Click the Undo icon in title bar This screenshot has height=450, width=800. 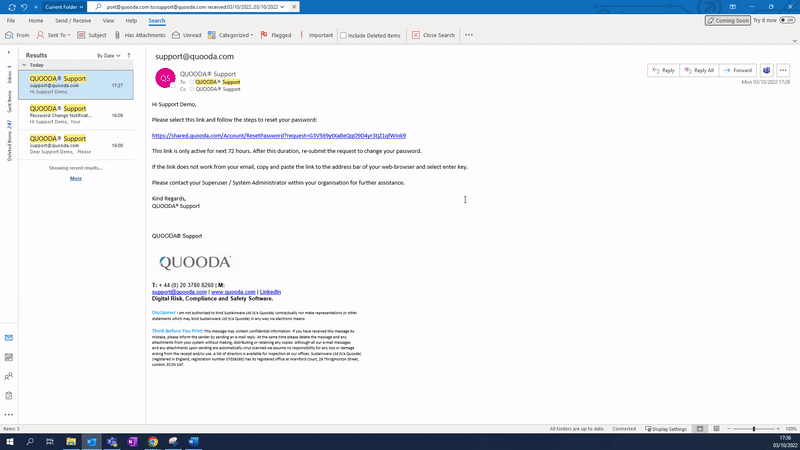point(24,7)
